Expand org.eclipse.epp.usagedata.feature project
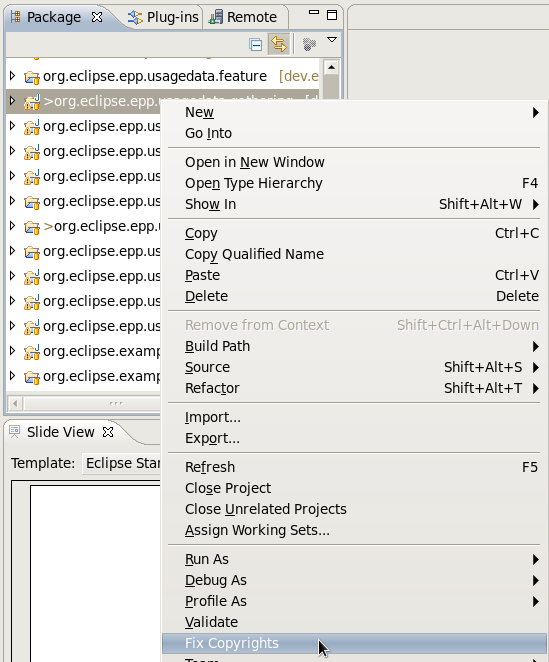Viewport: 549px width, 662px height. 13,76
